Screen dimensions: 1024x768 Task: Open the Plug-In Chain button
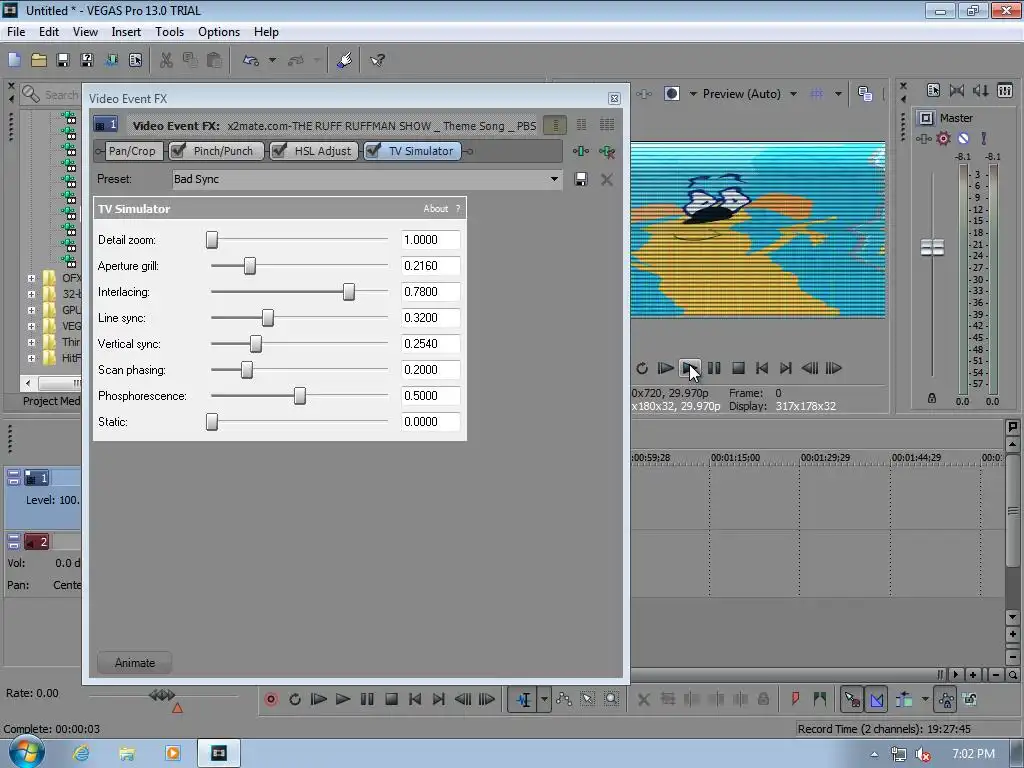pos(581,151)
